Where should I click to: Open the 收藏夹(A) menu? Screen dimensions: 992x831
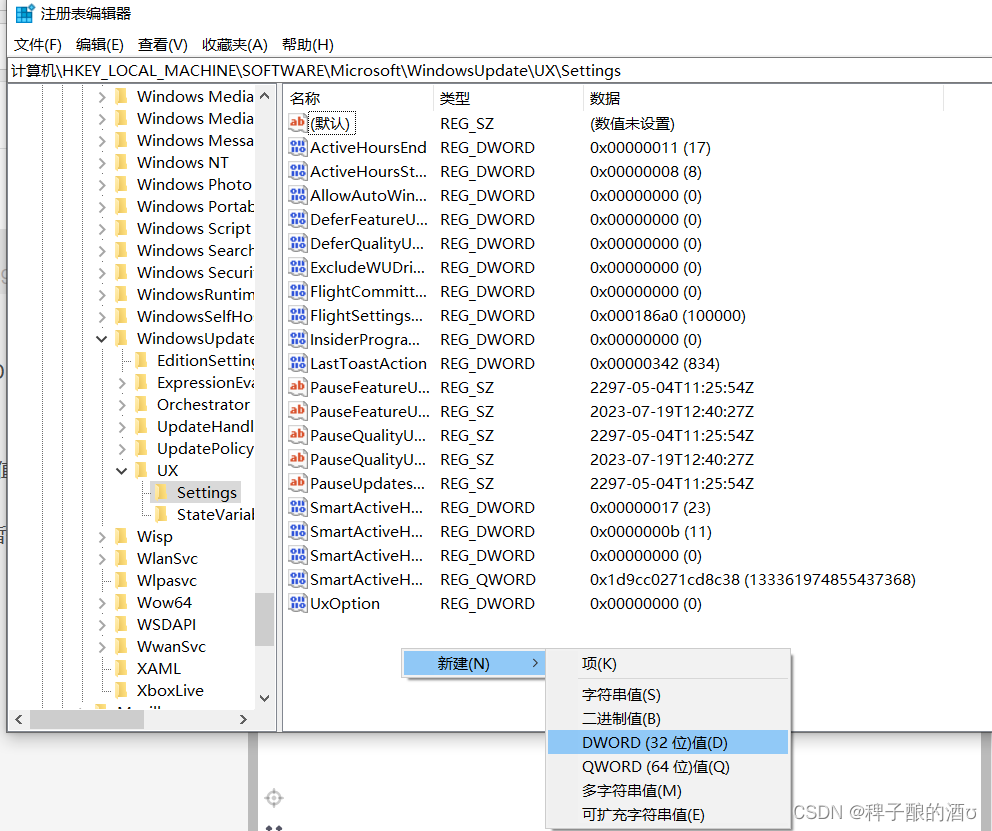point(235,45)
